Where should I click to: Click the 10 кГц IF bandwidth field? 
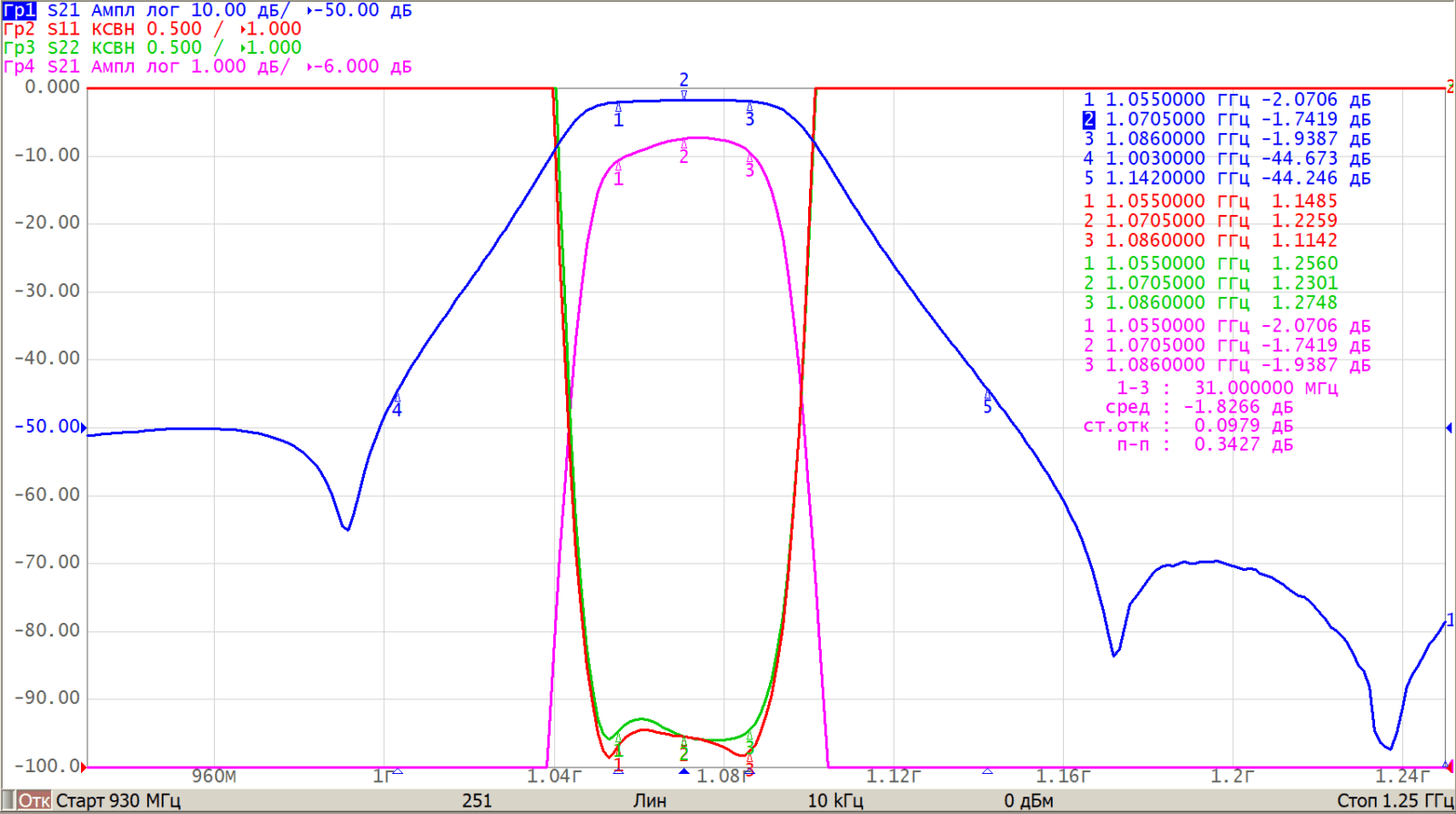835,801
